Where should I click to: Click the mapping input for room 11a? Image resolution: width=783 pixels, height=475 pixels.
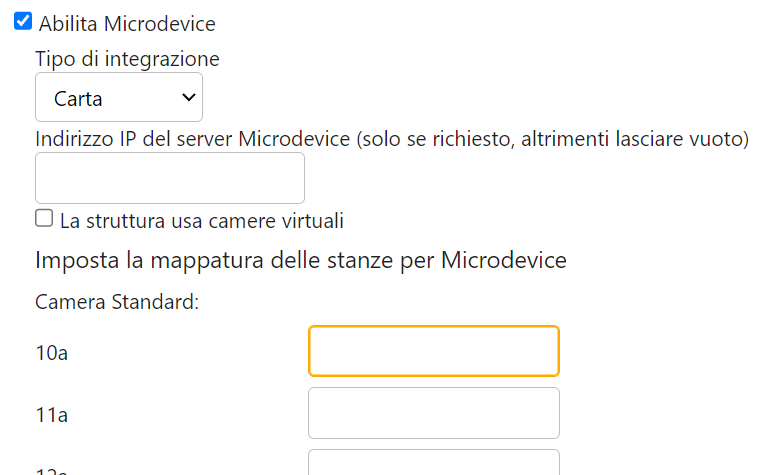click(433, 413)
